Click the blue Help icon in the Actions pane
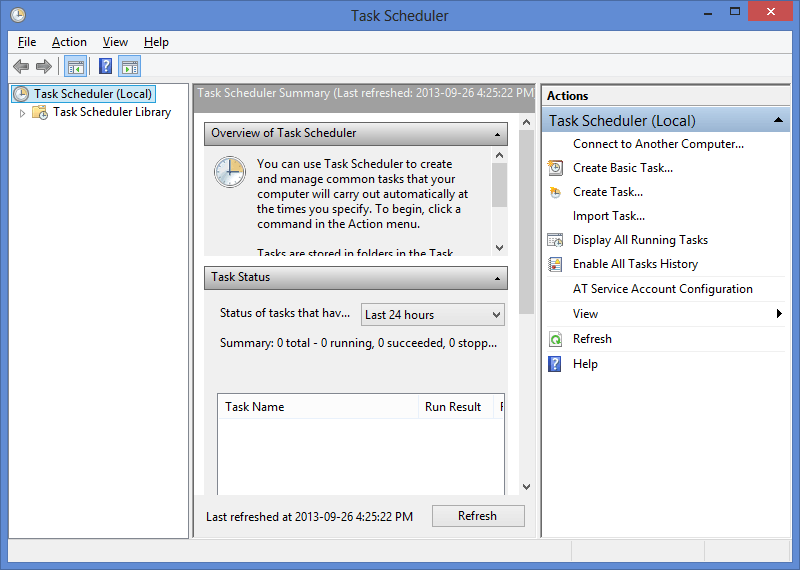This screenshot has height=570, width=800. point(555,364)
